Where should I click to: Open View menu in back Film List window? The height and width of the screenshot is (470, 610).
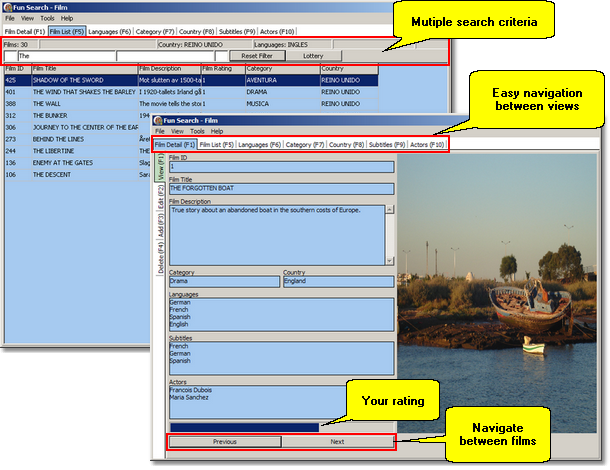point(27,18)
